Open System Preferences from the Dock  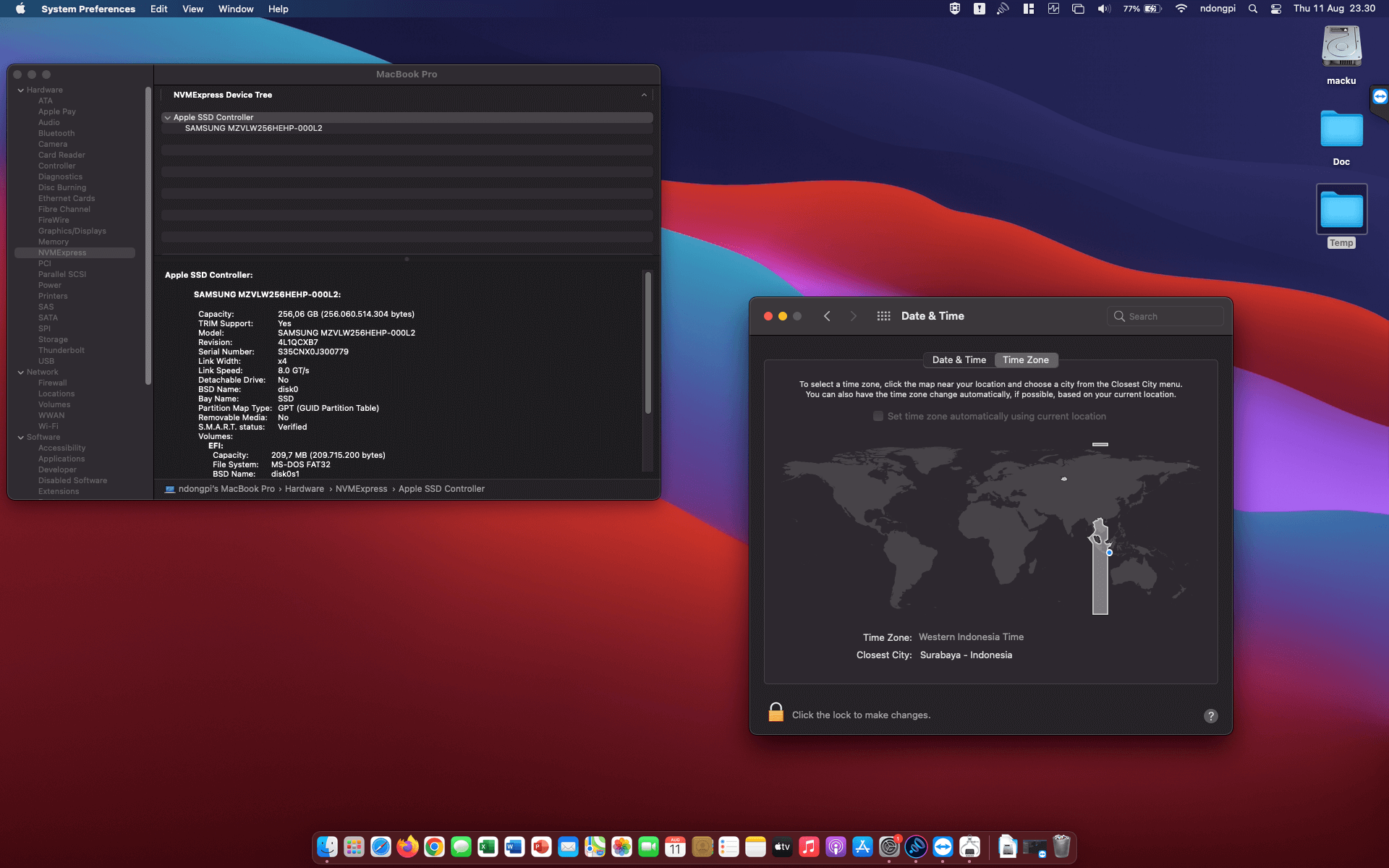888,846
